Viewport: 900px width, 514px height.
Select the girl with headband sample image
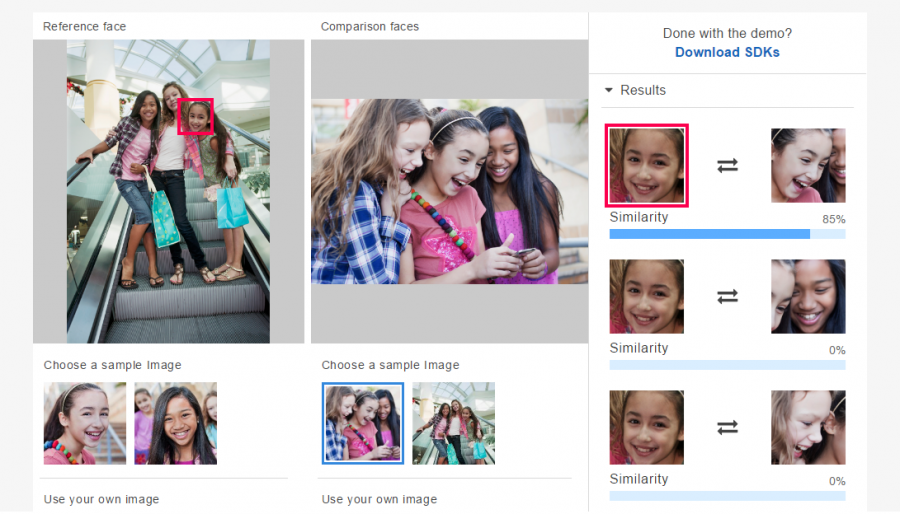85,423
